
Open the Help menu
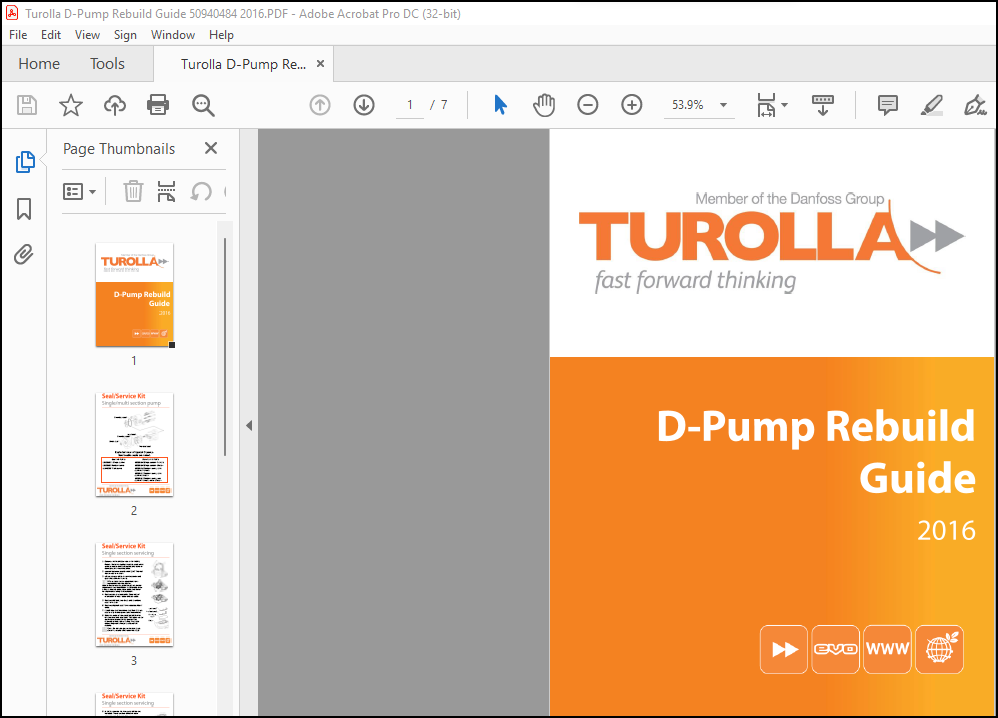[x=221, y=35]
